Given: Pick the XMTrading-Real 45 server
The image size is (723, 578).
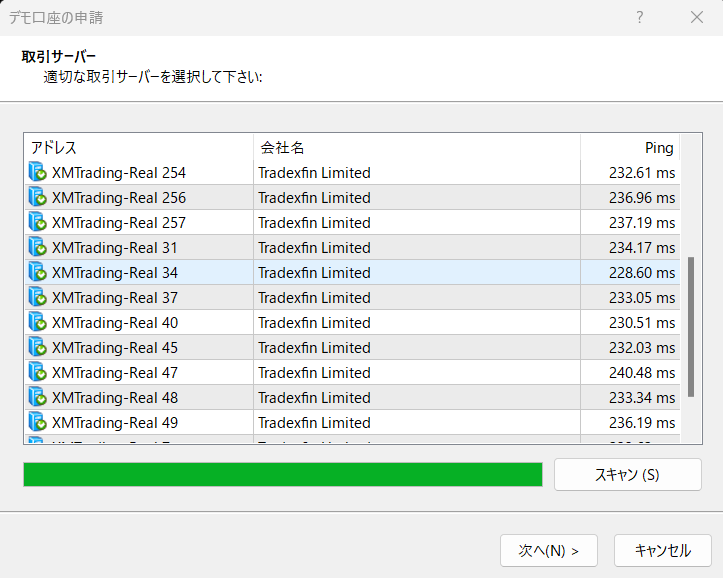Looking at the screenshot, I should tap(353, 347).
